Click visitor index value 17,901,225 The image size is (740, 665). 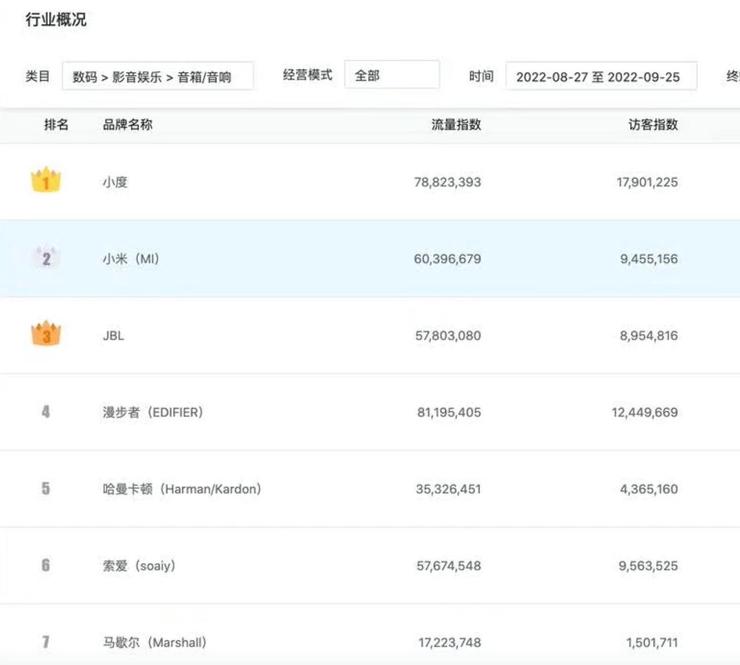pos(647,182)
